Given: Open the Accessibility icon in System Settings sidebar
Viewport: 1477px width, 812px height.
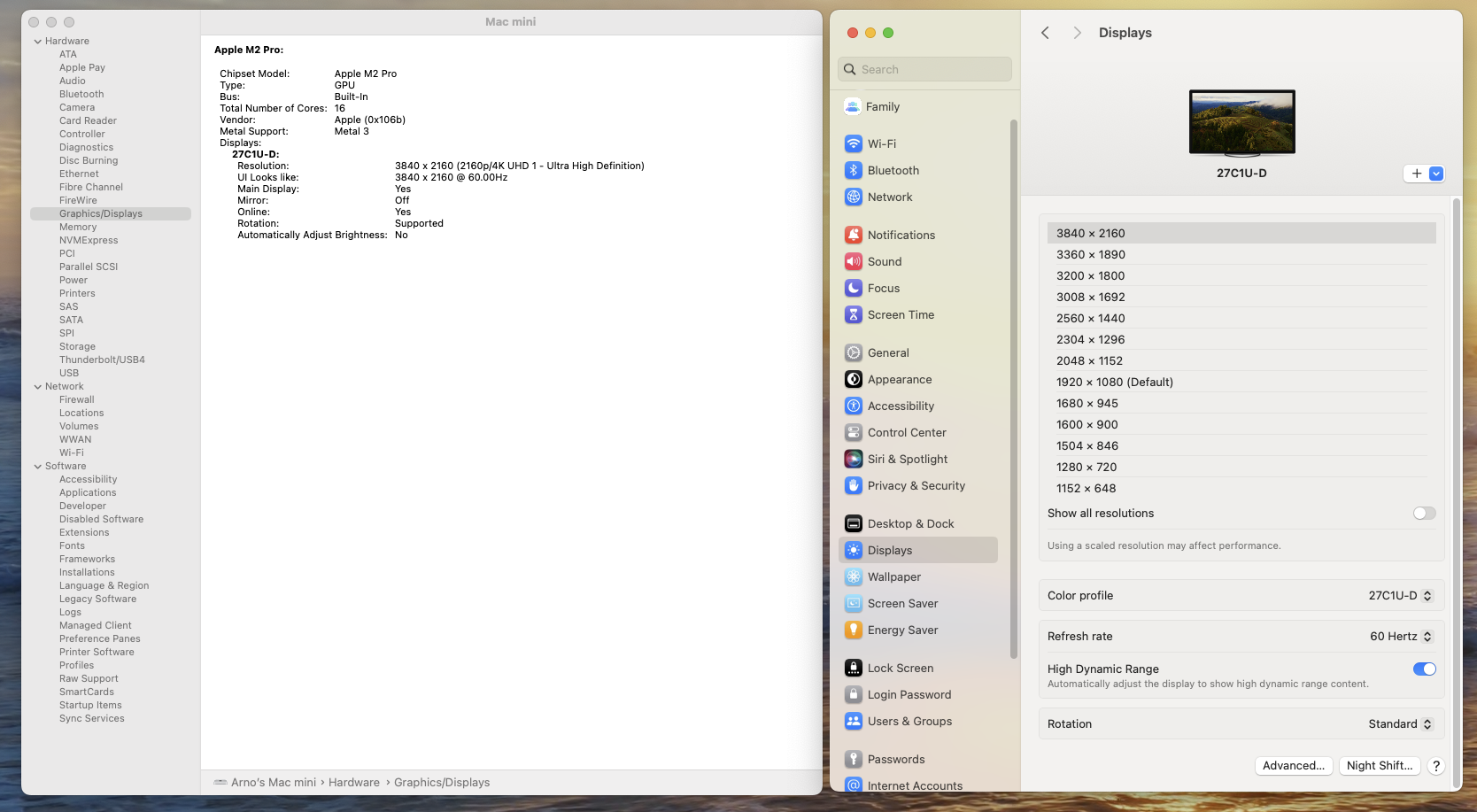Looking at the screenshot, I should click(854, 406).
